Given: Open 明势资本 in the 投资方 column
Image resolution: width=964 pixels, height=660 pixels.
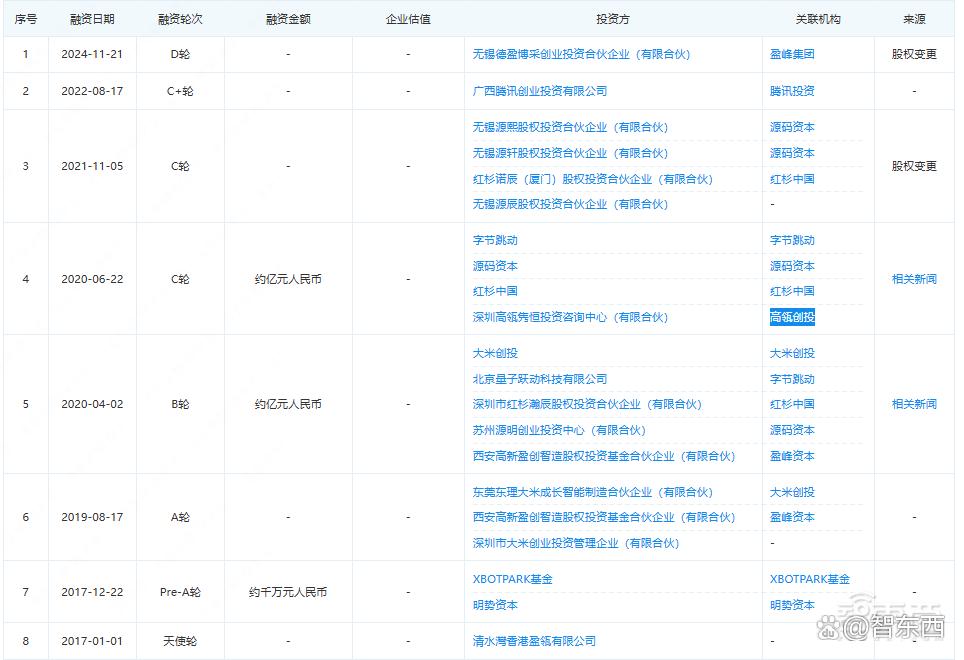Looking at the screenshot, I should (x=495, y=605).
